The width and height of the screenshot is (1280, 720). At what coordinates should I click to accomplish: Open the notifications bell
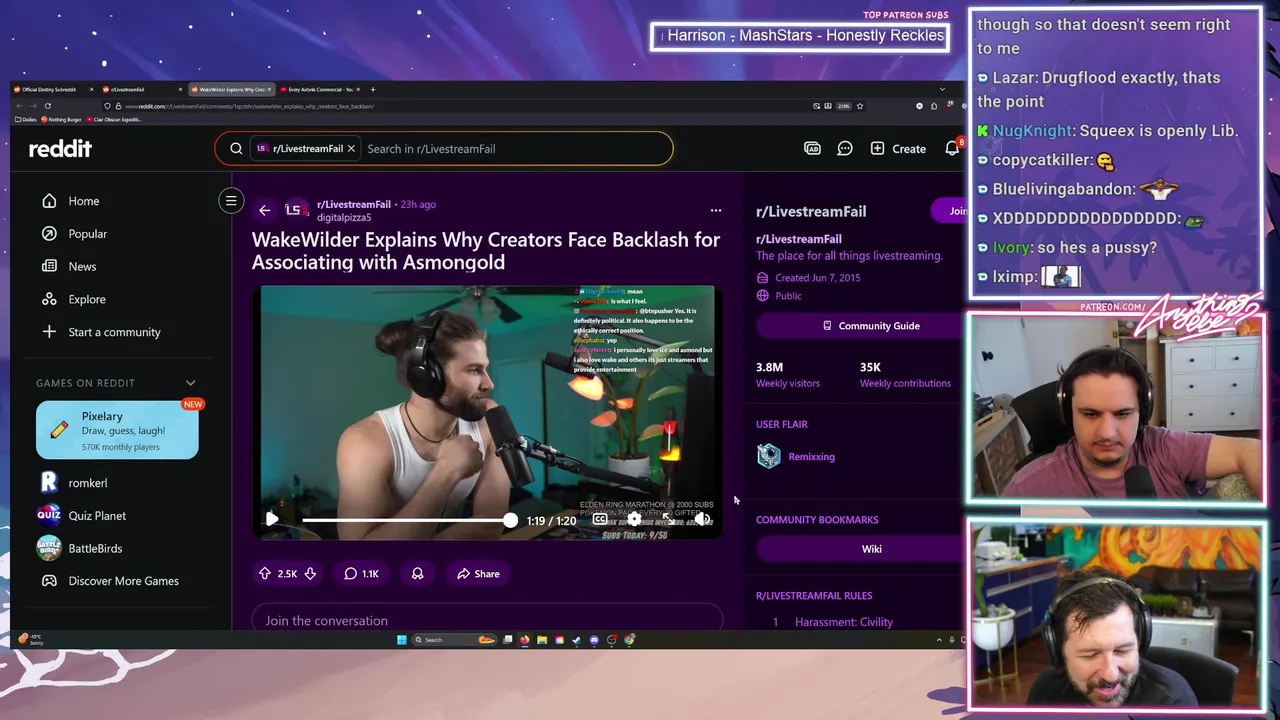[952, 149]
